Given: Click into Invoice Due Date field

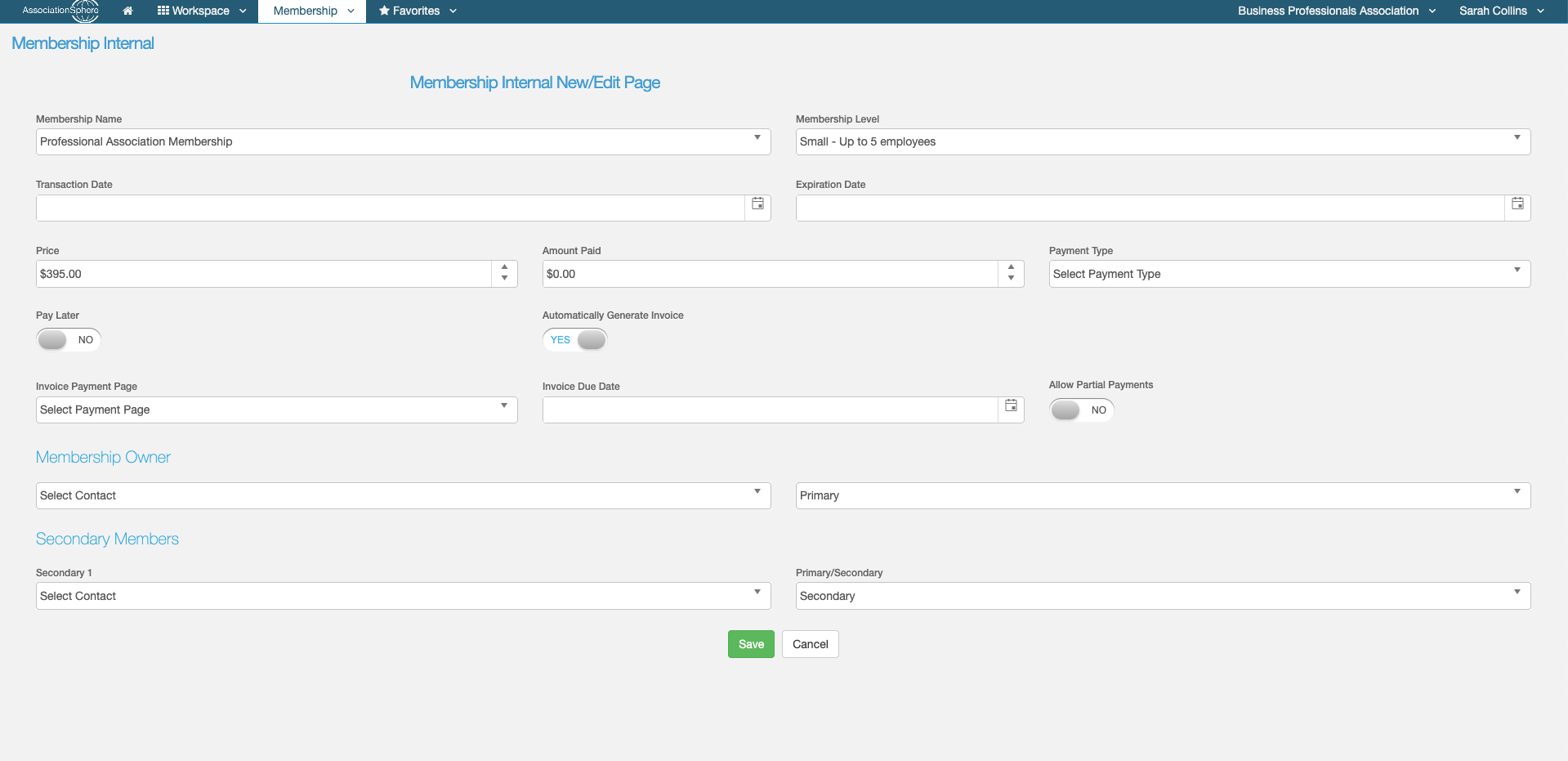Looking at the screenshot, I should [x=771, y=410].
